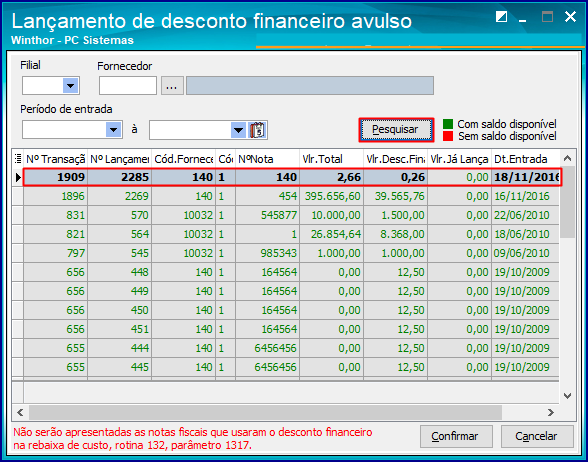
Task: Click discount value 39.565,76
Action: (396, 196)
